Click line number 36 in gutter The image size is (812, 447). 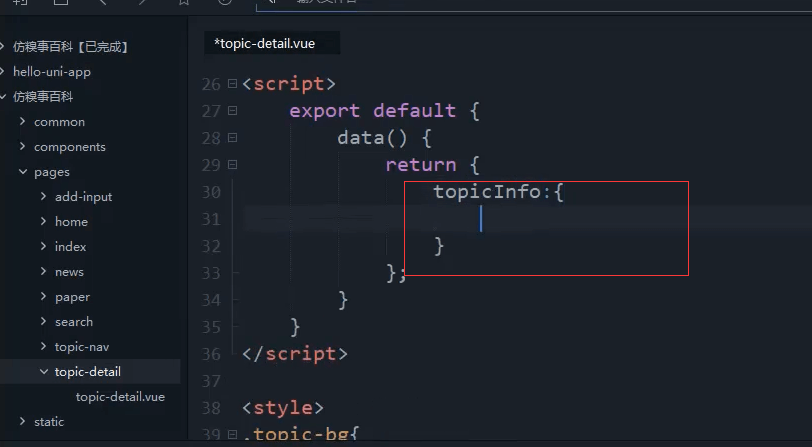[211, 354]
